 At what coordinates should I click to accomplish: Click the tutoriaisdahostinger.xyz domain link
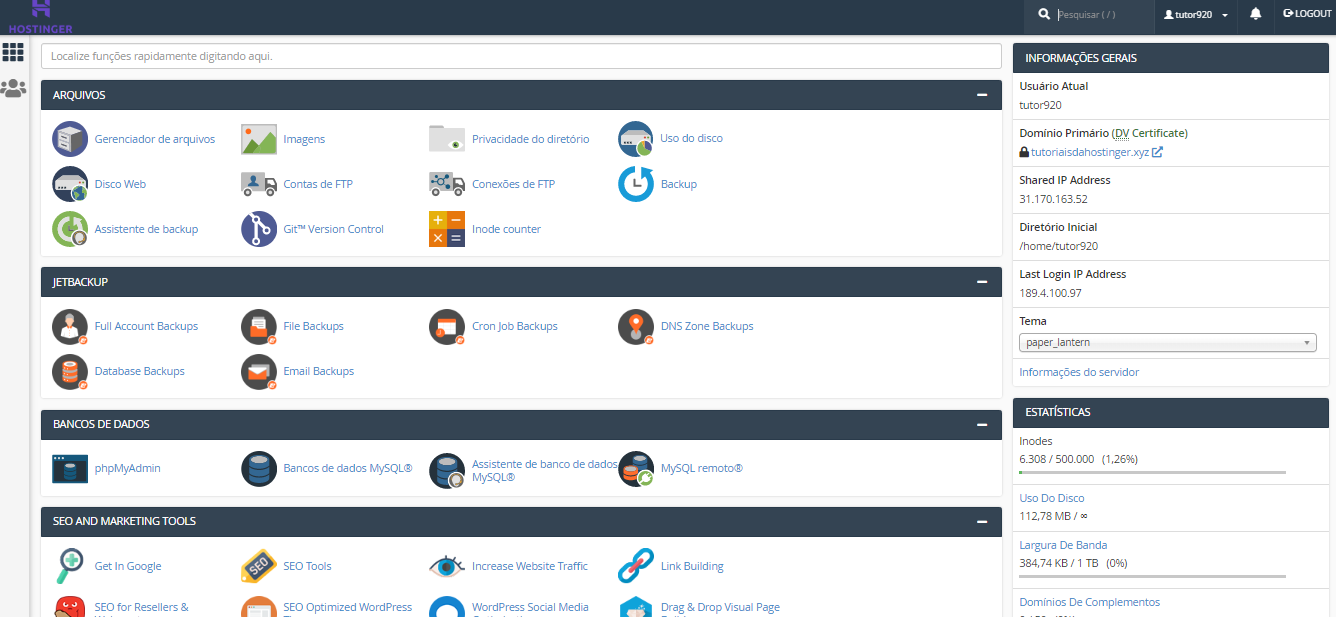point(1090,153)
